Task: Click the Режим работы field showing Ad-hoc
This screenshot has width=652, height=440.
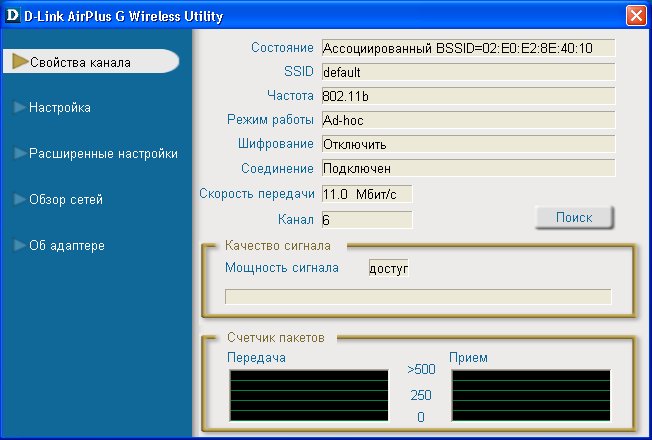Action: (468, 120)
